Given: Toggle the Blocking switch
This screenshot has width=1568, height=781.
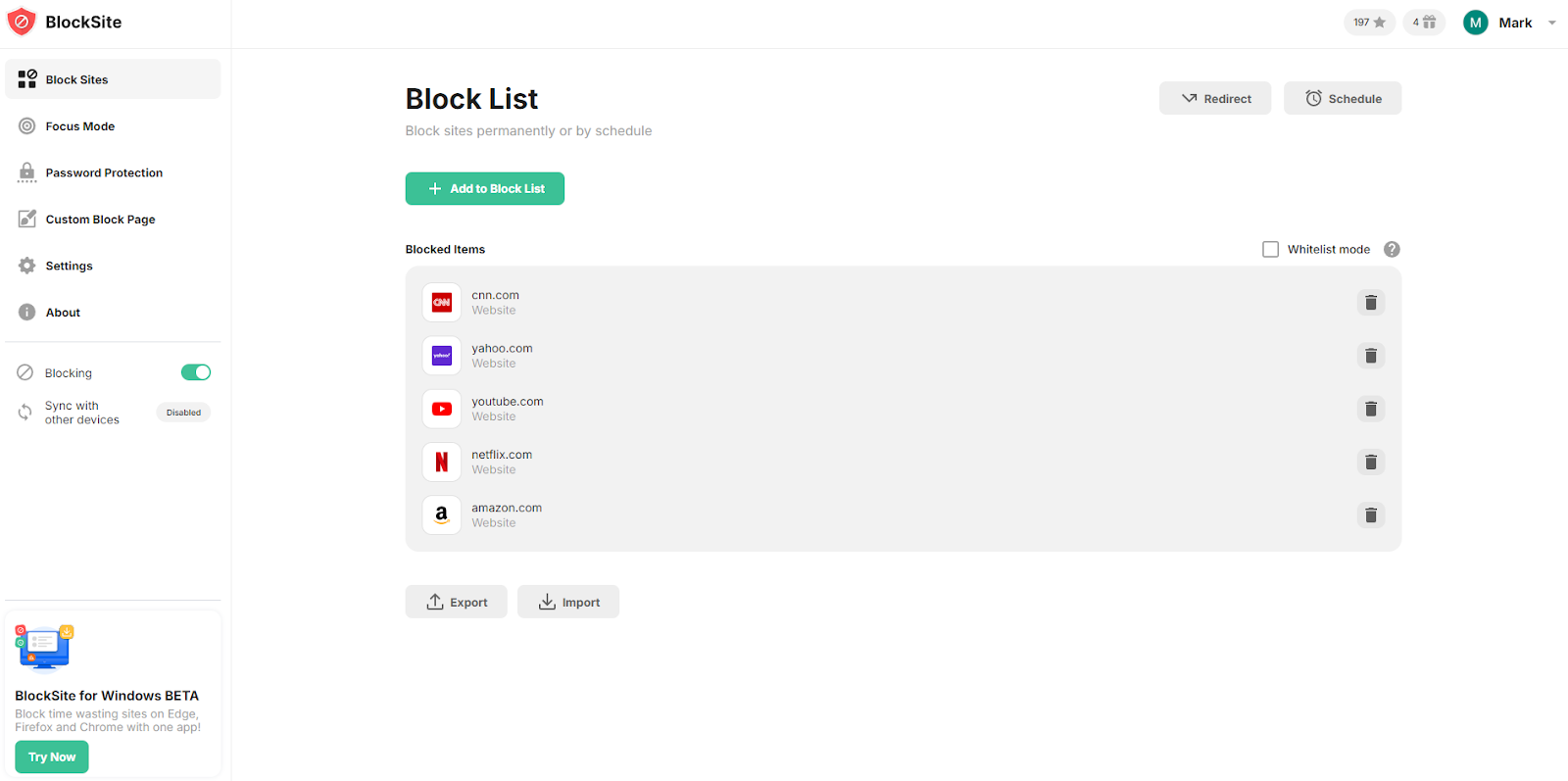Looking at the screenshot, I should click(196, 372).
